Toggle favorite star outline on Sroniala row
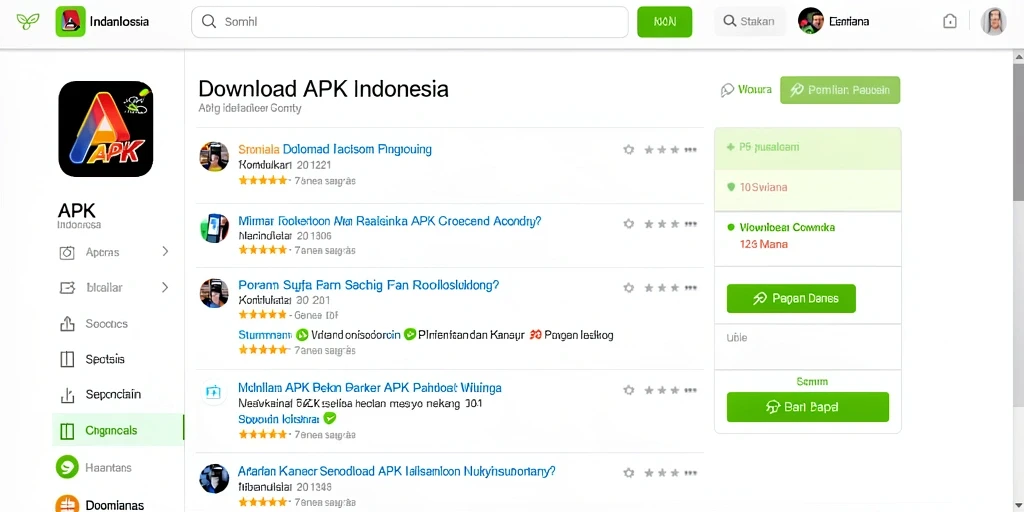Image resolution: width=1024 pixels, height=512 pixels. click(628, 150)
